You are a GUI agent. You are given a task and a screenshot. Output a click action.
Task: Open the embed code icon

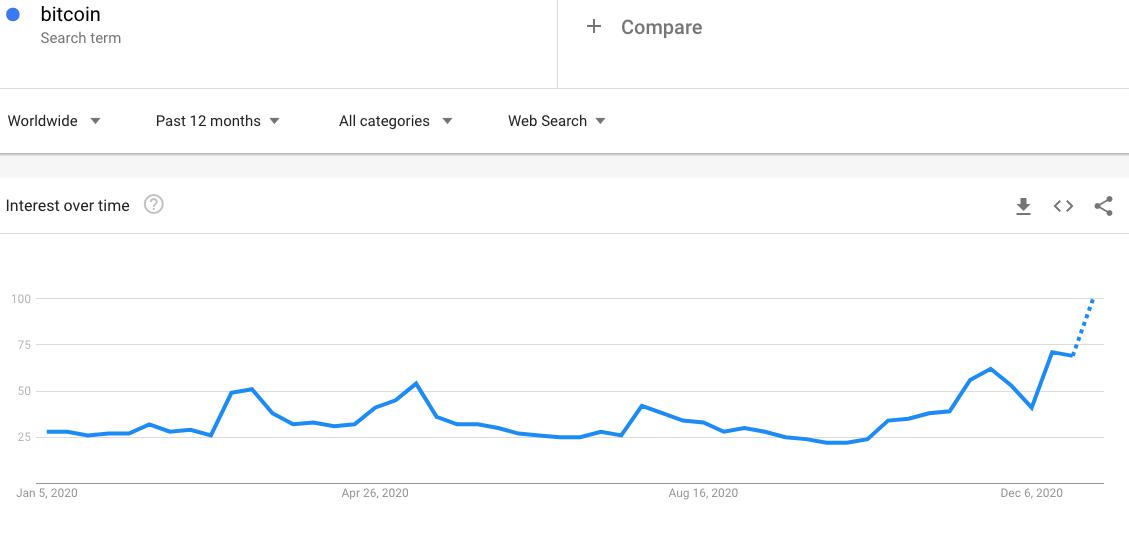click(x=1063, y=206)
